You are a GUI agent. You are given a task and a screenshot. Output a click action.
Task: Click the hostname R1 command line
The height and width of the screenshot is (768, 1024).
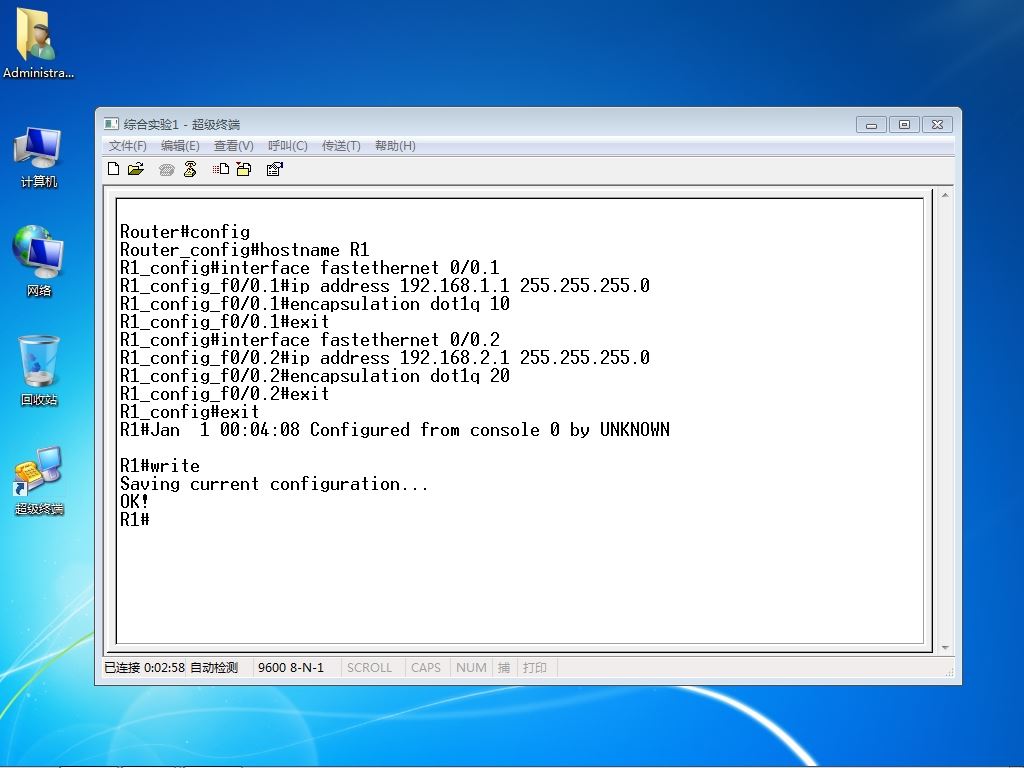point(244,250)
